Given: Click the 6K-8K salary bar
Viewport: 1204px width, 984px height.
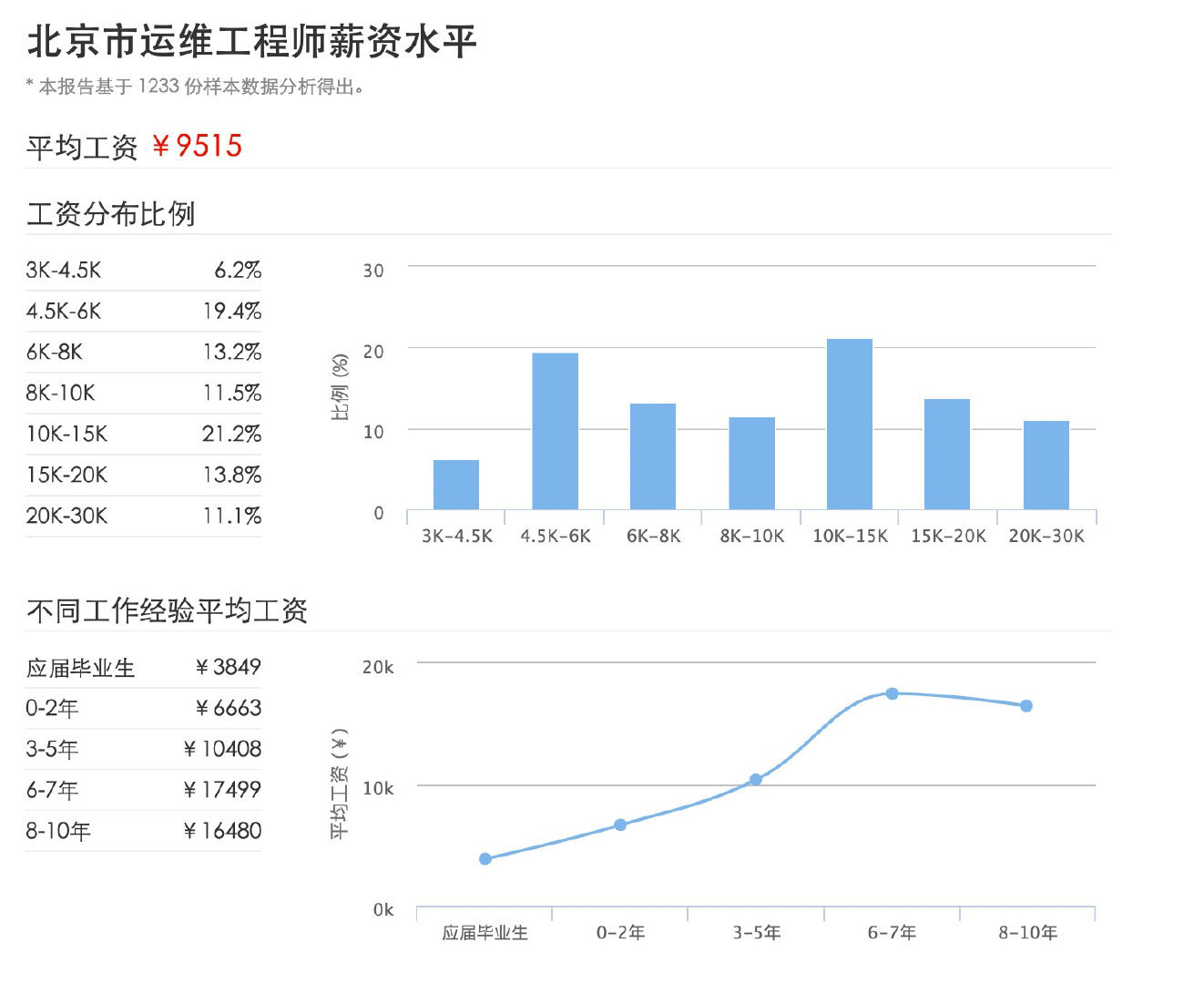Looking at the screenshot, I should pos(653,456).
